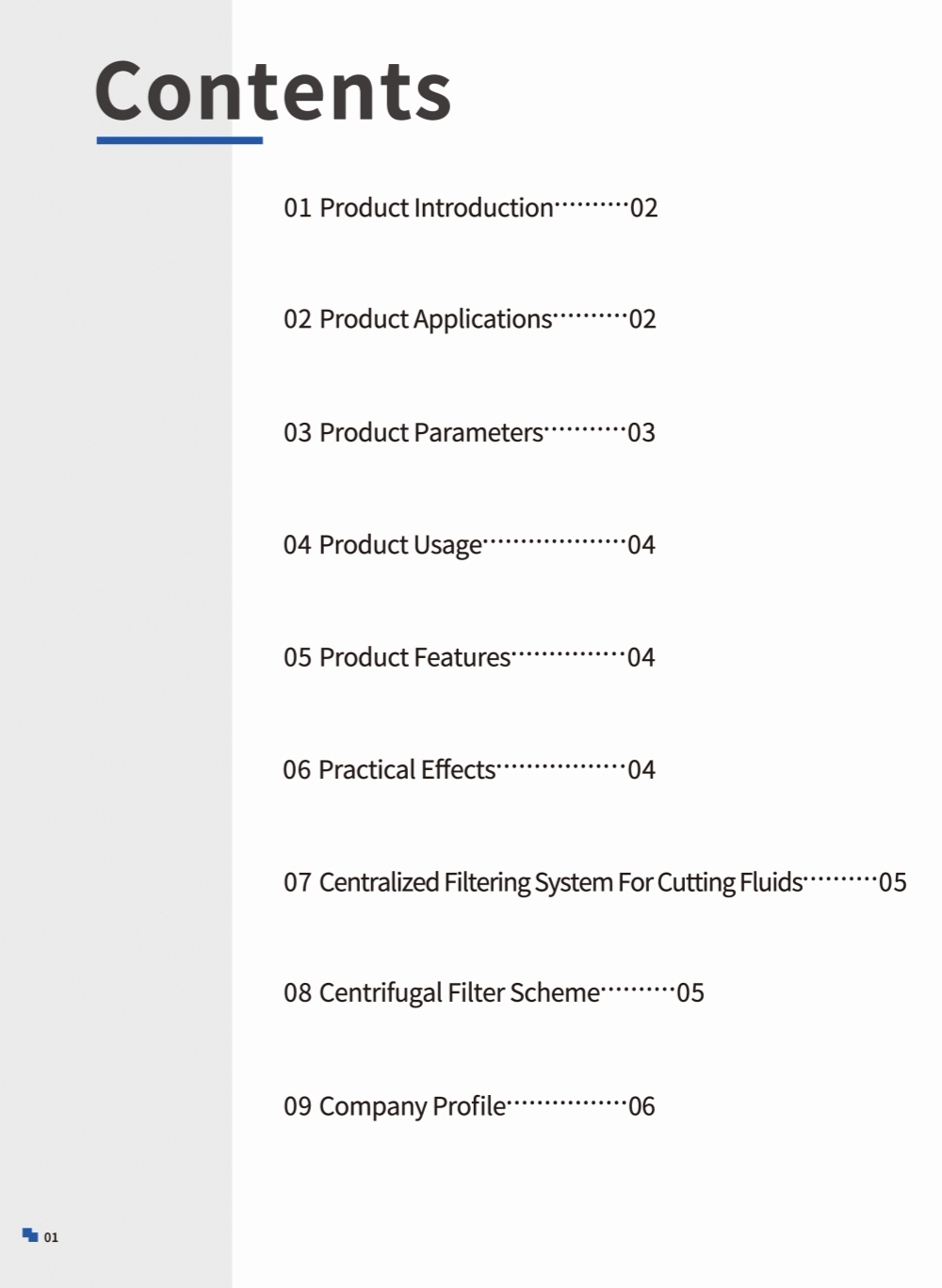Click page number 05 after Centrifugal Filter Scheme
Screen dimensions: 942x1288
tap(690, 993)
